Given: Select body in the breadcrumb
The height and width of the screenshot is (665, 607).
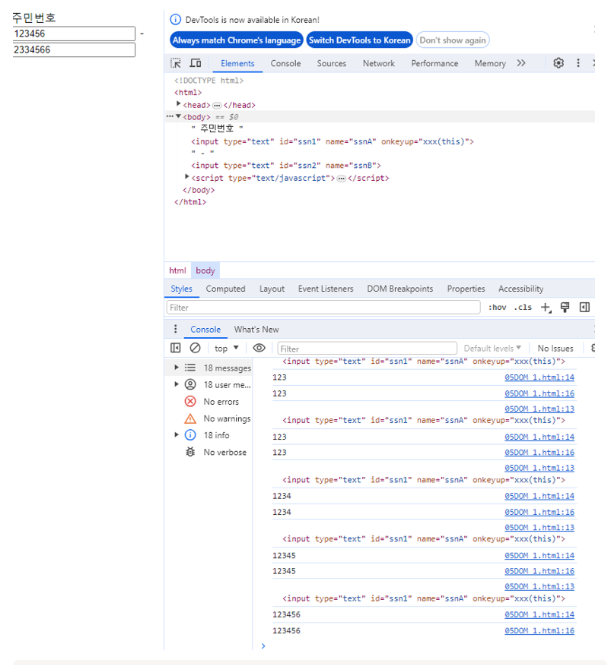Looking at the screenshot, I should (205, 270).
